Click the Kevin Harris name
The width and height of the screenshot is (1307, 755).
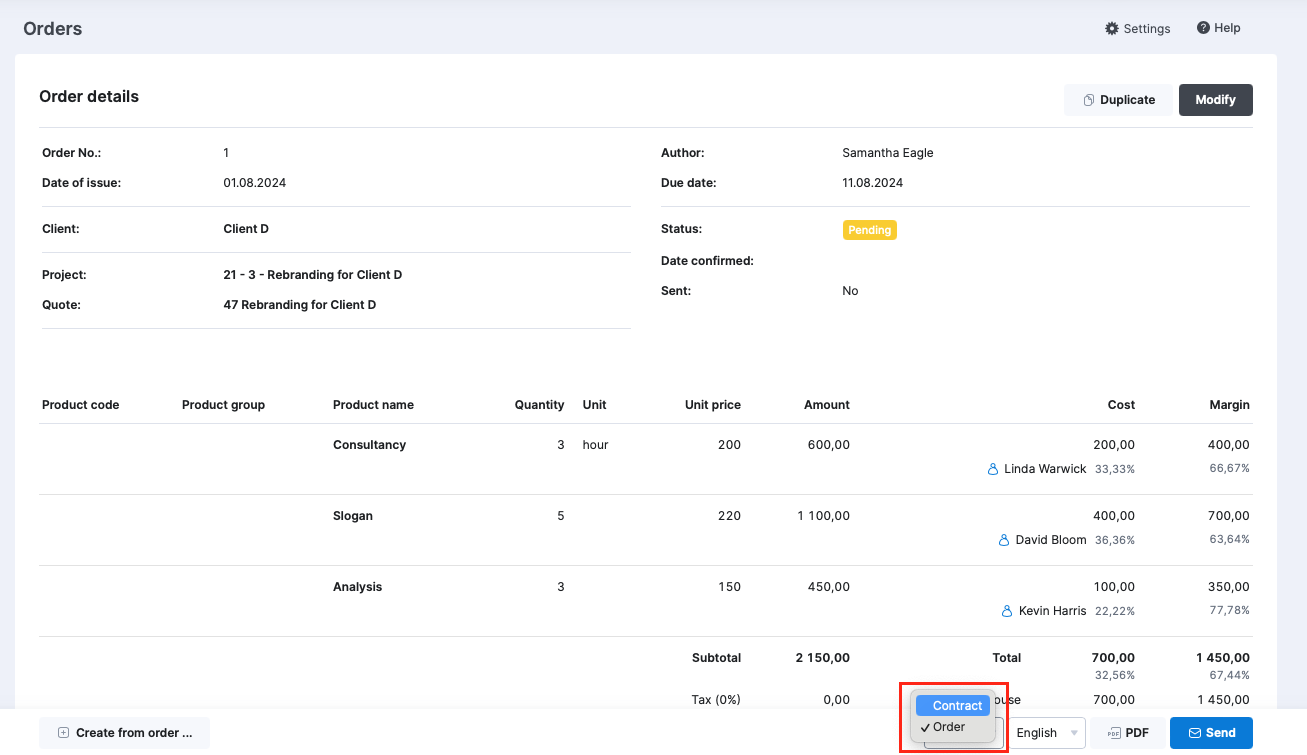1053,611
